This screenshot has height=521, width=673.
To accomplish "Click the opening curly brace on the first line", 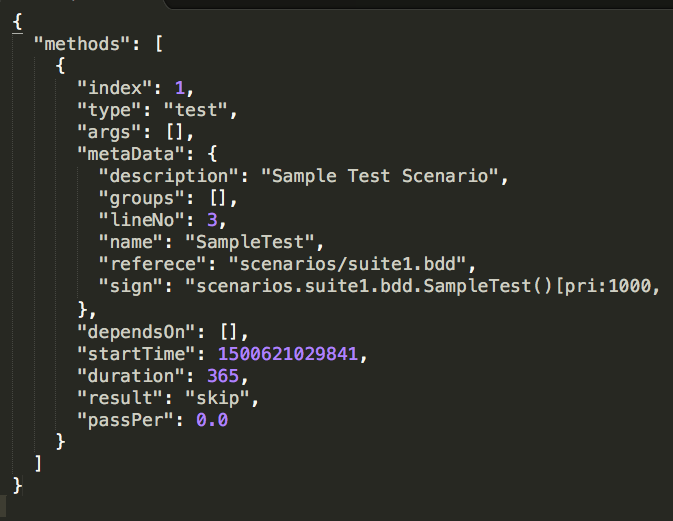I will 17,23.
